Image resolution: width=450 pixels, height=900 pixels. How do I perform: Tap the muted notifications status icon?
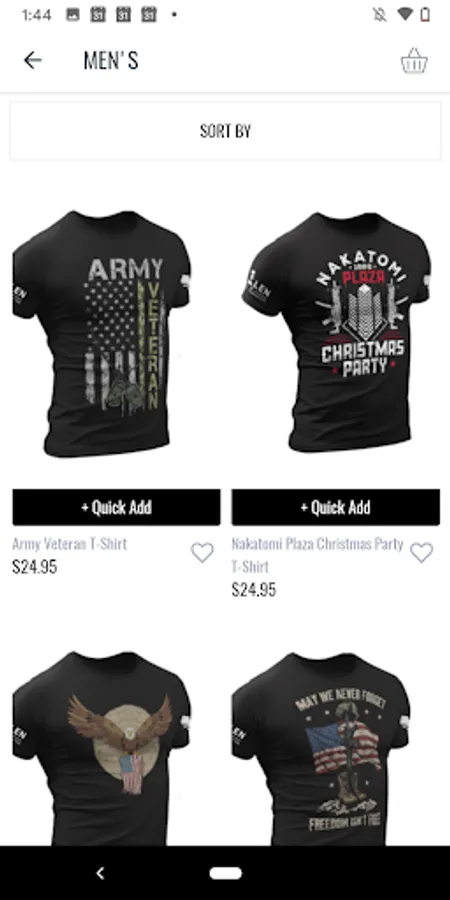point(380,15)
